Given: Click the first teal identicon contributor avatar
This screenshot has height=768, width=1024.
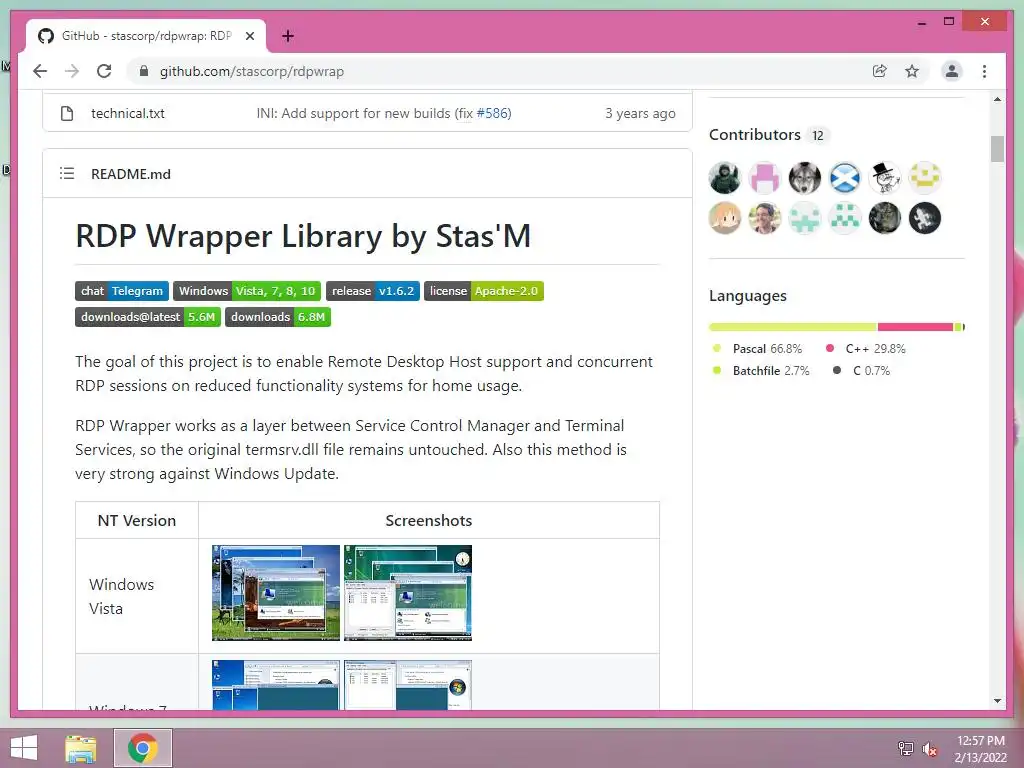Looking at the screenshot, I should [805, 217].
